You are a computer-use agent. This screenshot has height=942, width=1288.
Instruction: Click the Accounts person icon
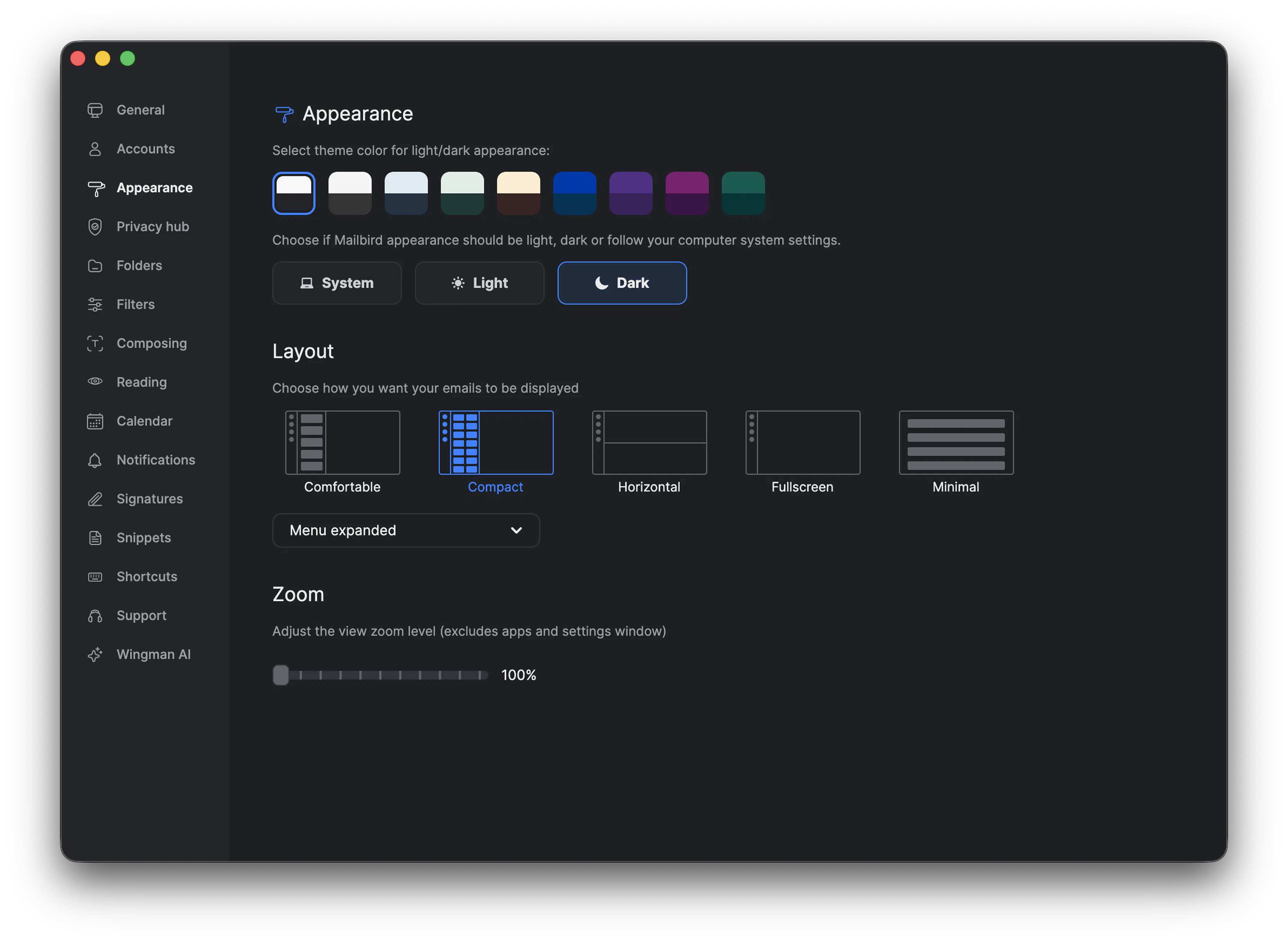point(95,149)
